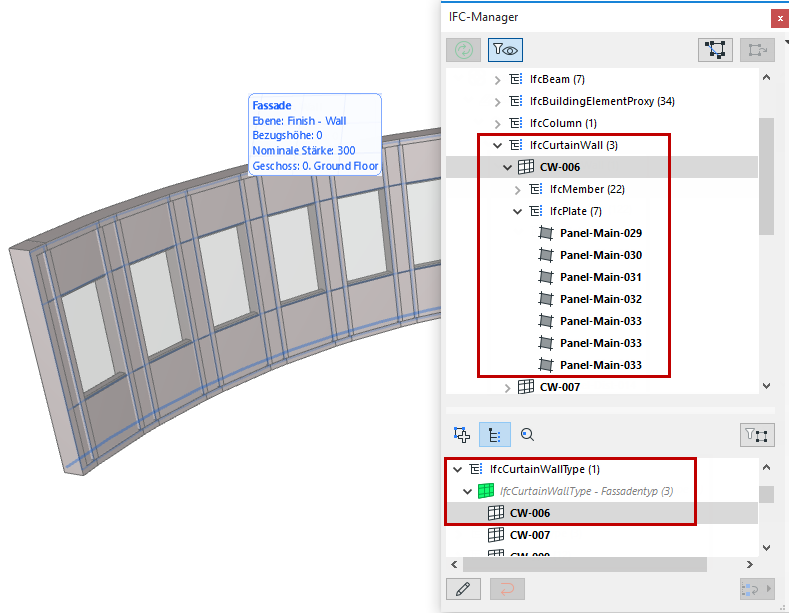Click the upper tree scrollbar up arrow

[x=766, y=78]
